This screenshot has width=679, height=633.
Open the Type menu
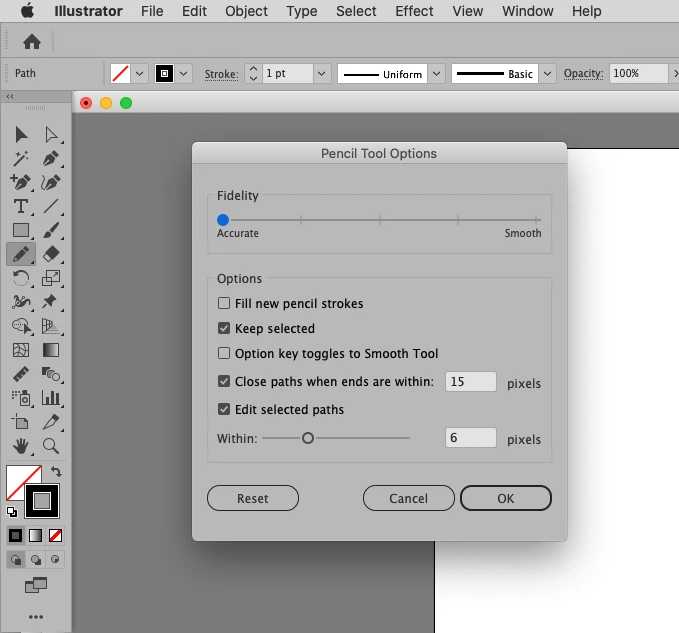[x=301, y=11]
